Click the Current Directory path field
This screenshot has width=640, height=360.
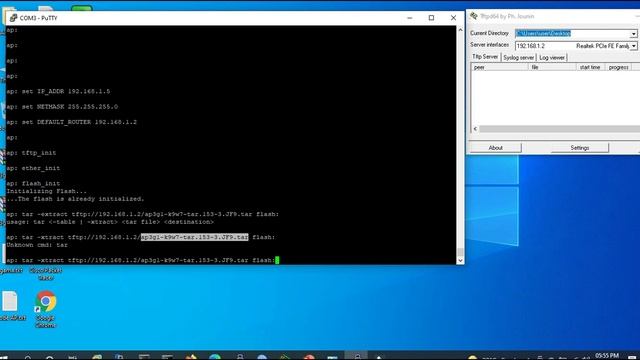point(573,33)
